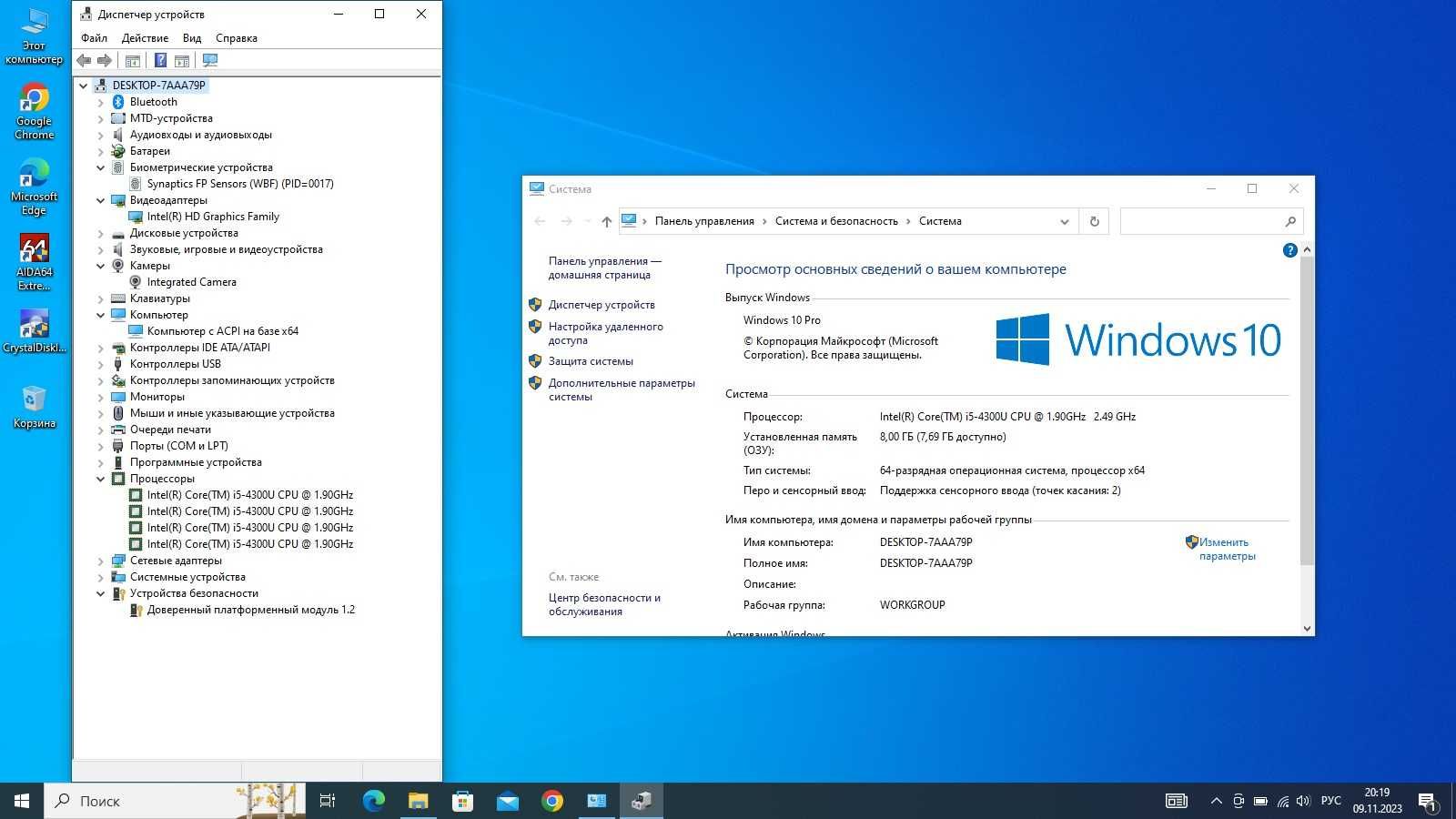Screen dimensions: 1456x819
Task: Collapse the Биометрические устройства node
Action: point(100,167)
